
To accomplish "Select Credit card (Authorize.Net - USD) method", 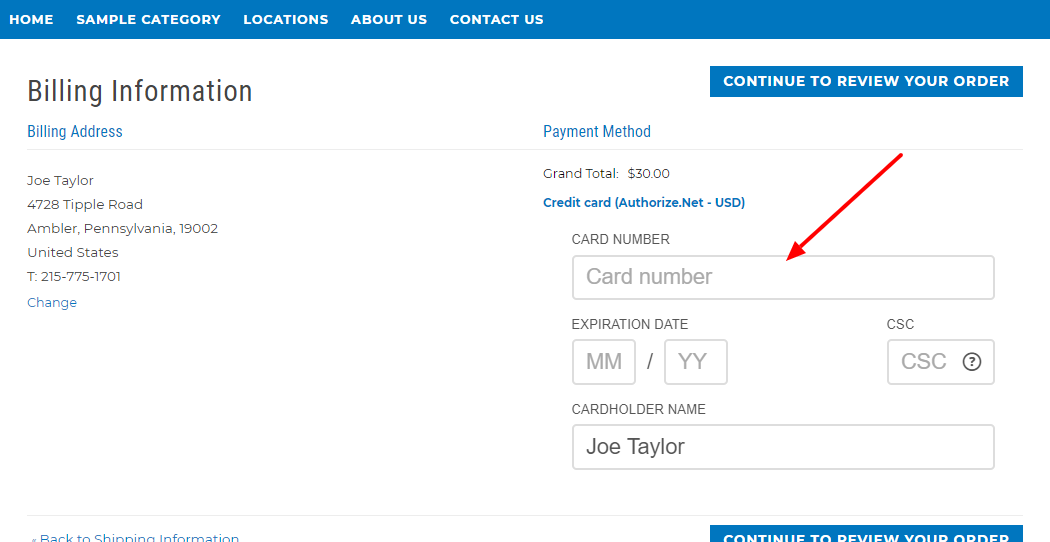I will click(644, 202).
